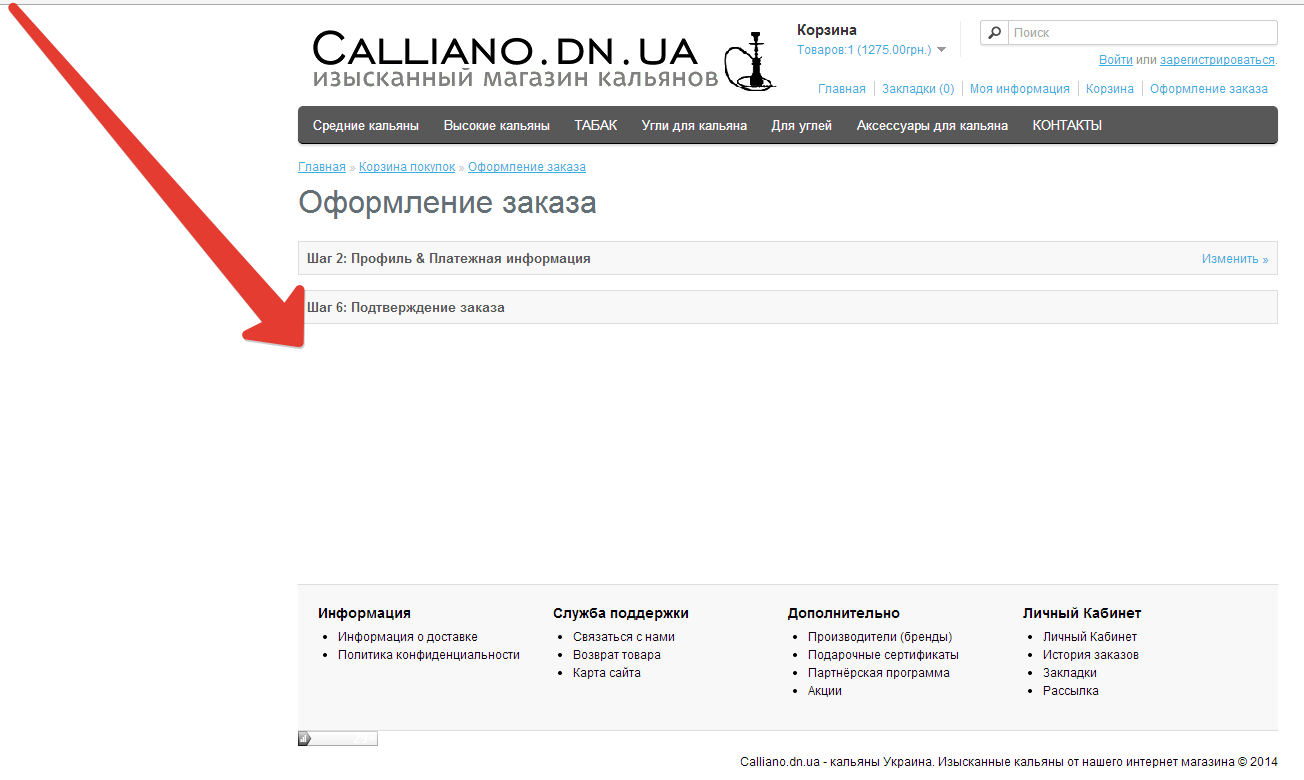Click "Личный Кабинет" footer list link
Viewport: 1304px width, 780px height.
tap(1090, 637)
